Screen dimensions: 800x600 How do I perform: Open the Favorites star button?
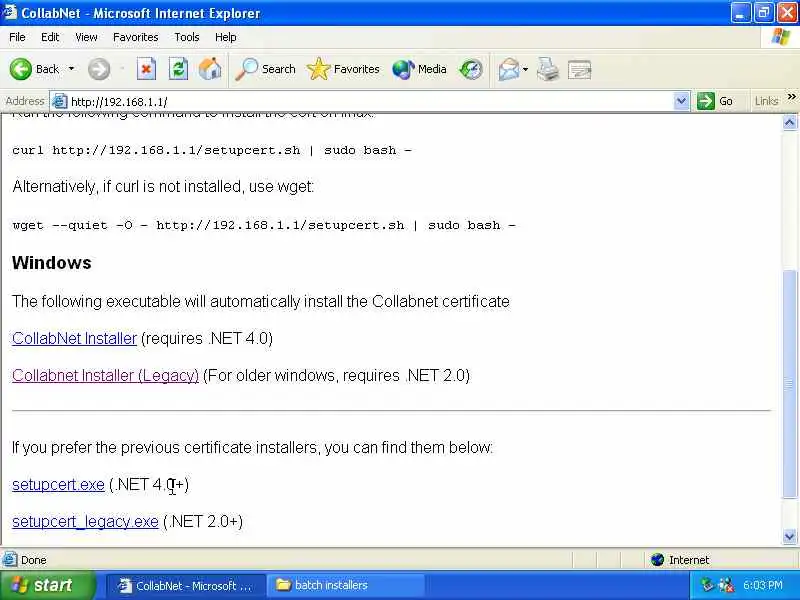point(343,69)
